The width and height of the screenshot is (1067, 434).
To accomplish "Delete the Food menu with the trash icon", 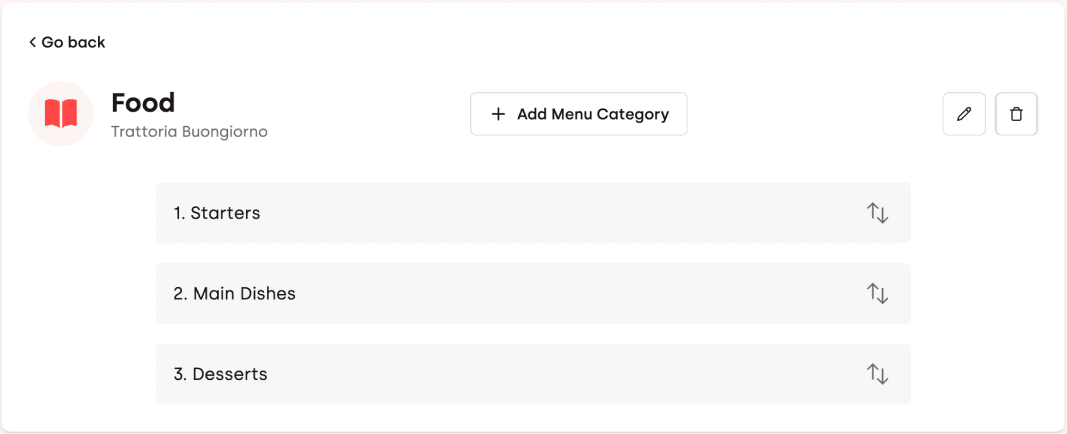I will coord(1016,114).
